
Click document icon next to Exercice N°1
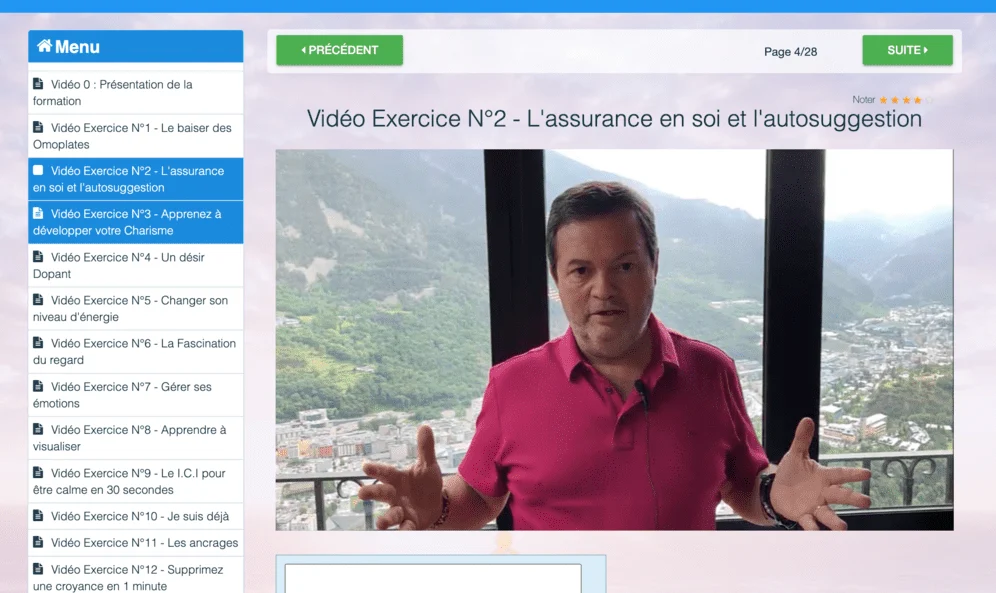coord(38,127)
